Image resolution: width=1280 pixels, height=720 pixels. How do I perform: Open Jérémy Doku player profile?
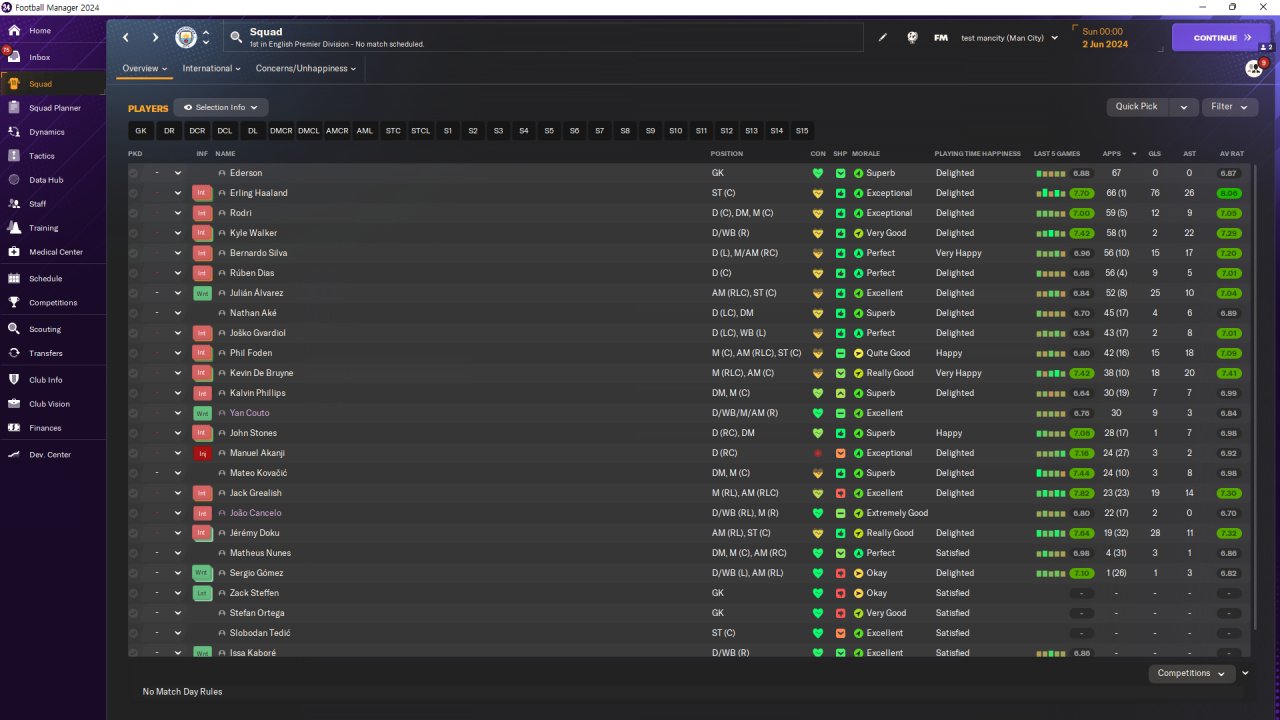point(254,533)
